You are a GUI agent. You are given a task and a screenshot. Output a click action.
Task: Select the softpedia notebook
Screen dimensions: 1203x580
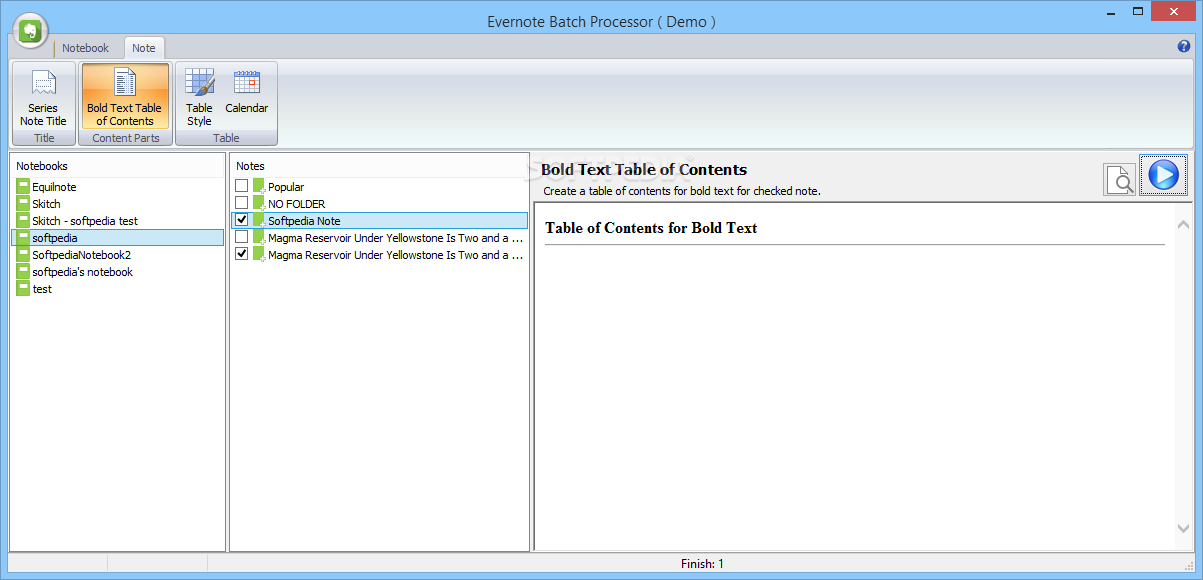click(118, 238)
